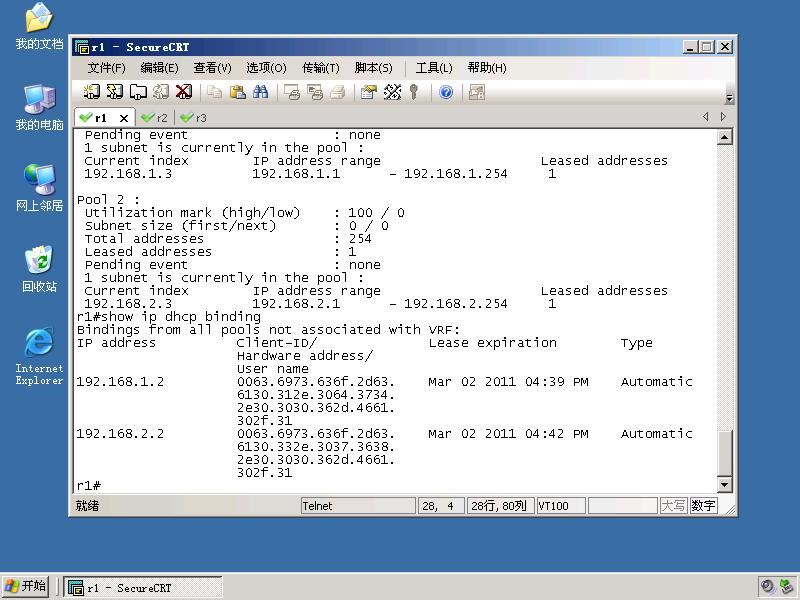The width and height of the screenshot is (800, 600).
Task: Click IP address 192.168.1.2 in bindings
Action: point(120,382)
